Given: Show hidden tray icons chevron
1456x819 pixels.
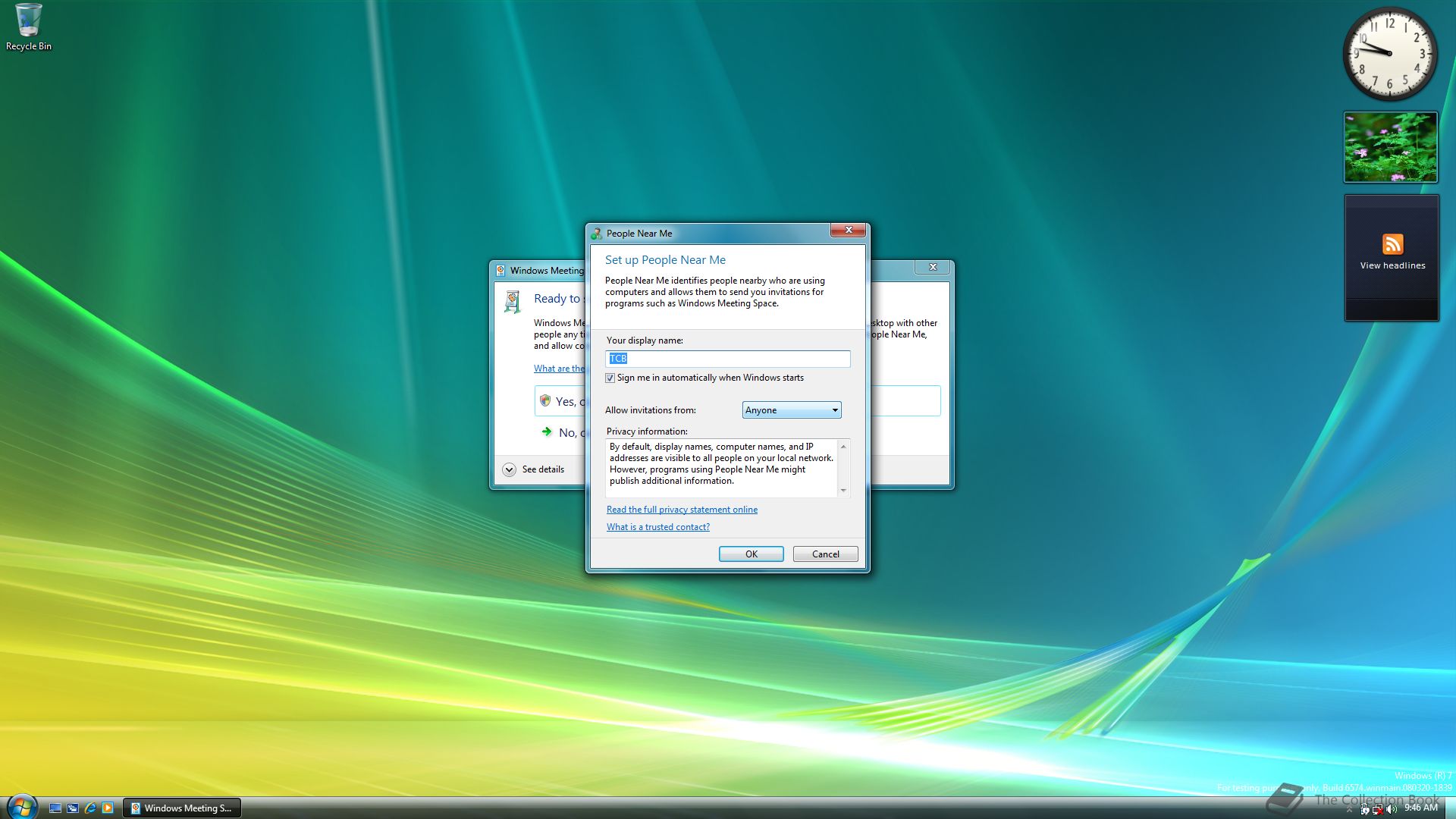Looking at the screenshot, I should point(1349,809).
